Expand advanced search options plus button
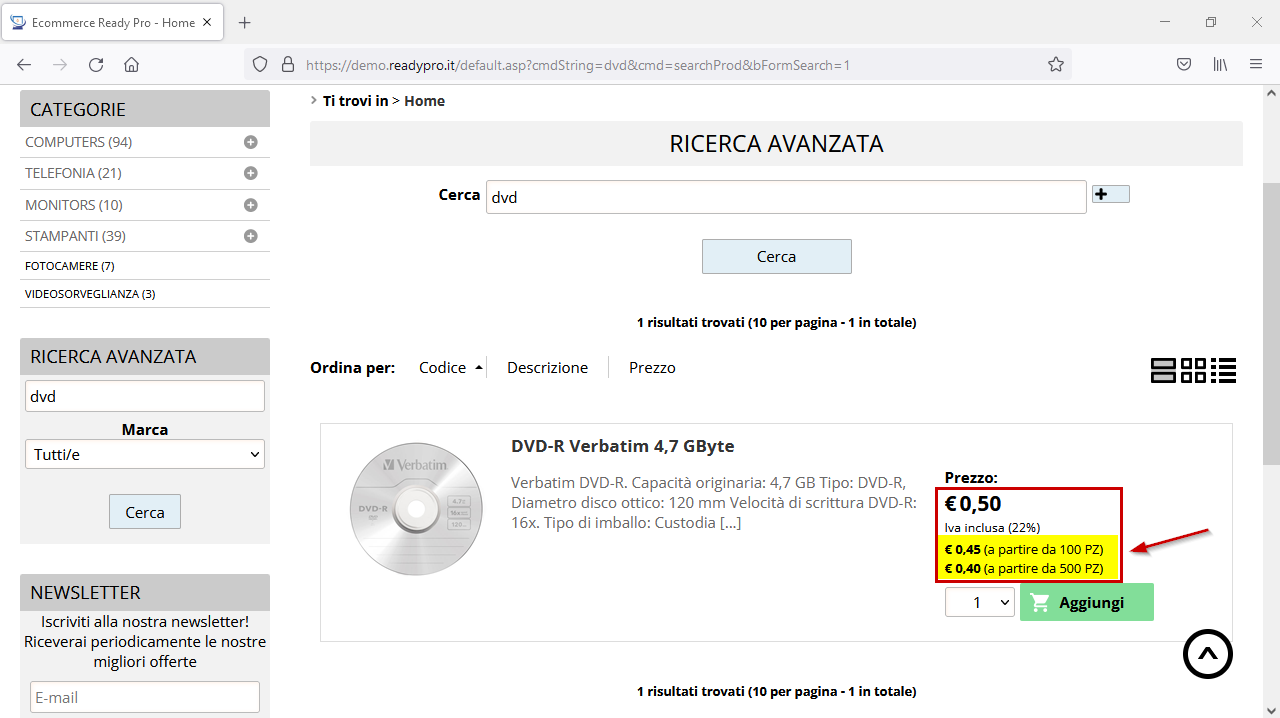 click(x=1111, y=194)
